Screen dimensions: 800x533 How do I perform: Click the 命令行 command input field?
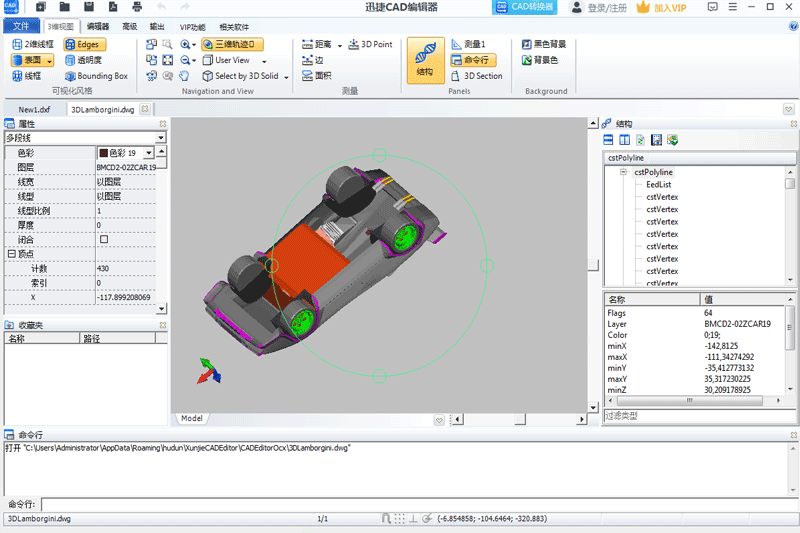[419, 504]
